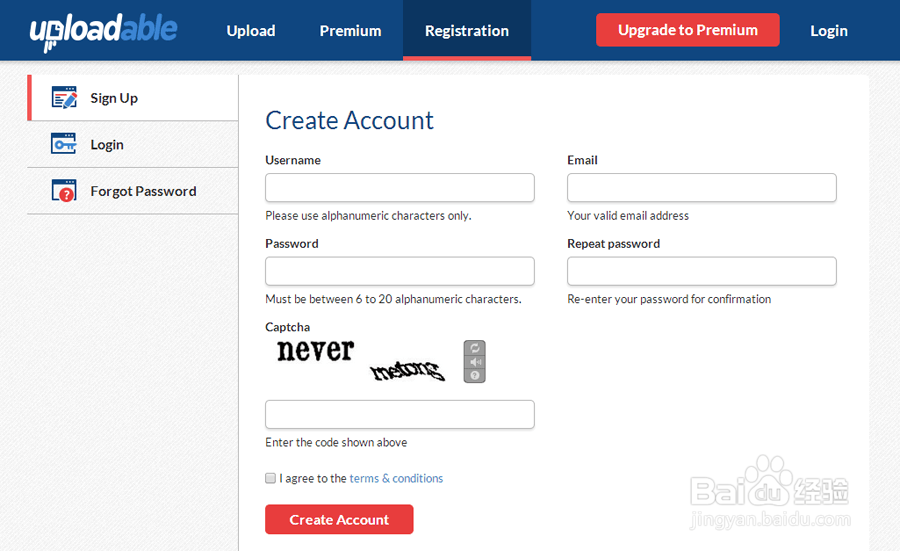
Task: Click the Forgot Password question-mark icon
Action: point(64,191)
